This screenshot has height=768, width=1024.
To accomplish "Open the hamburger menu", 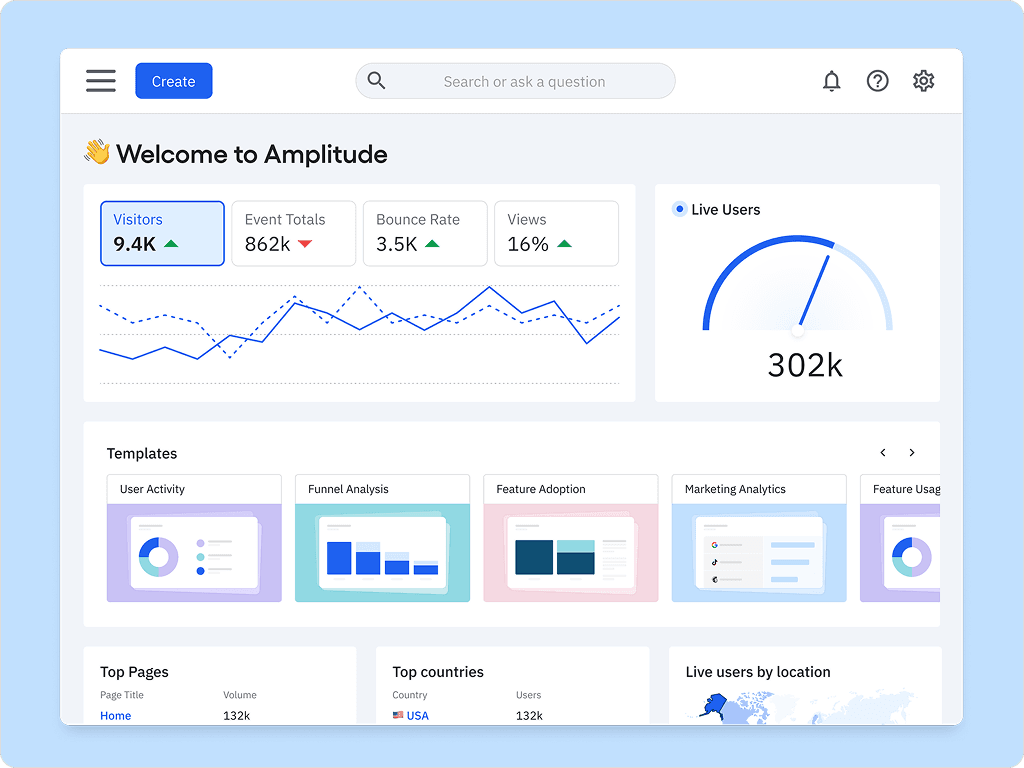I will pos(100,81).
